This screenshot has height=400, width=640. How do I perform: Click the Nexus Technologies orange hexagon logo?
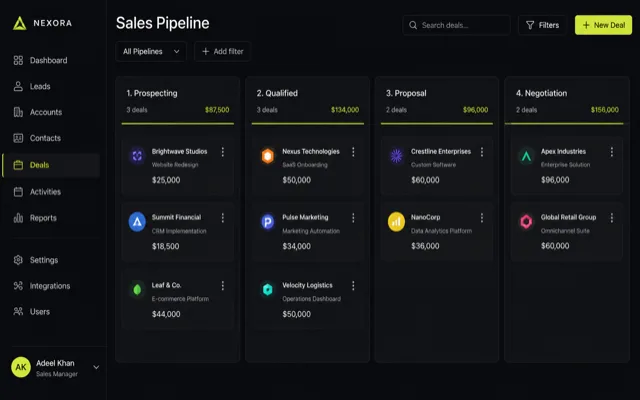(x=268, y=156)
